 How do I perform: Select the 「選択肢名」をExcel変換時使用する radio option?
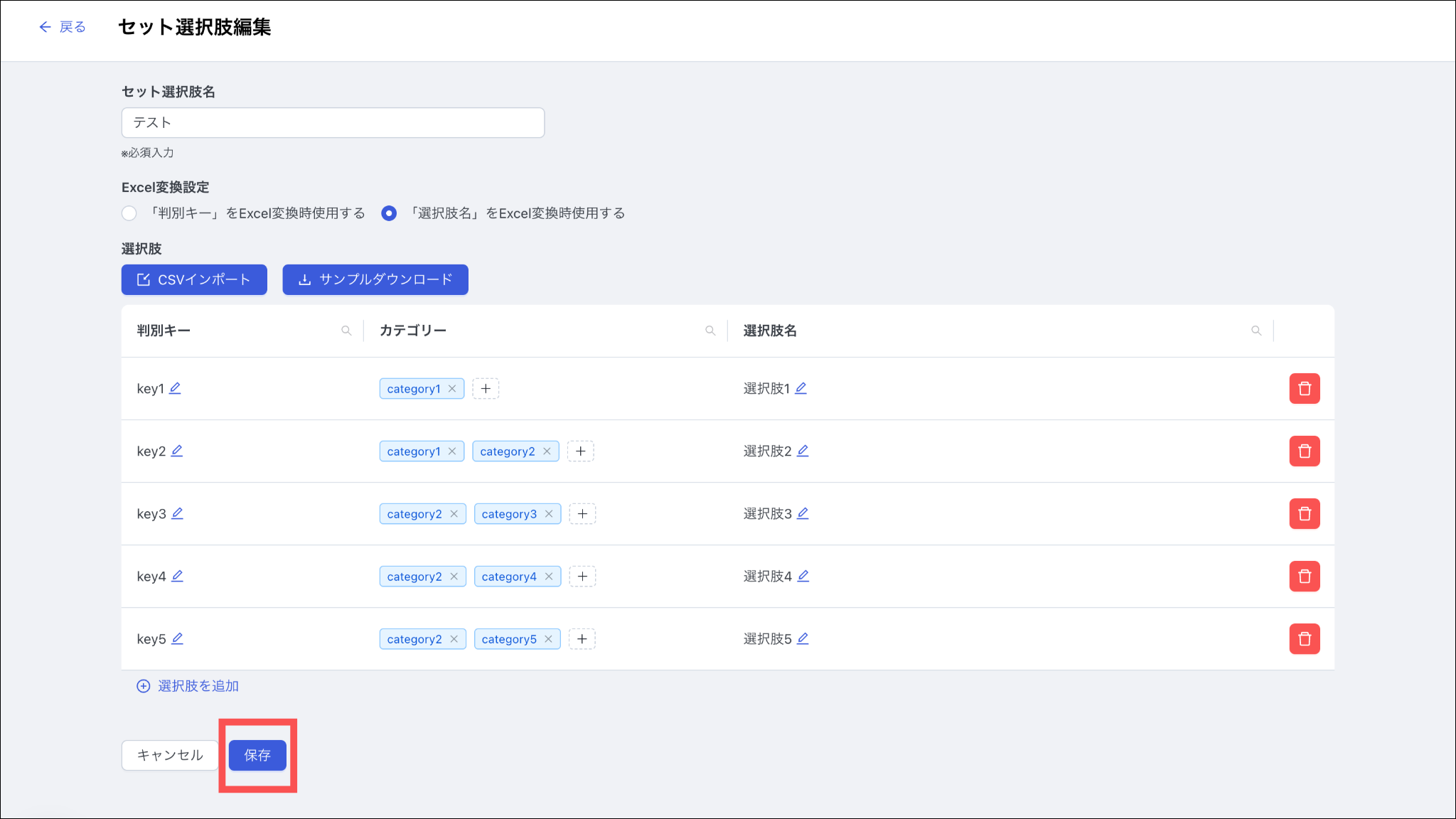click(x=389, y=213)
